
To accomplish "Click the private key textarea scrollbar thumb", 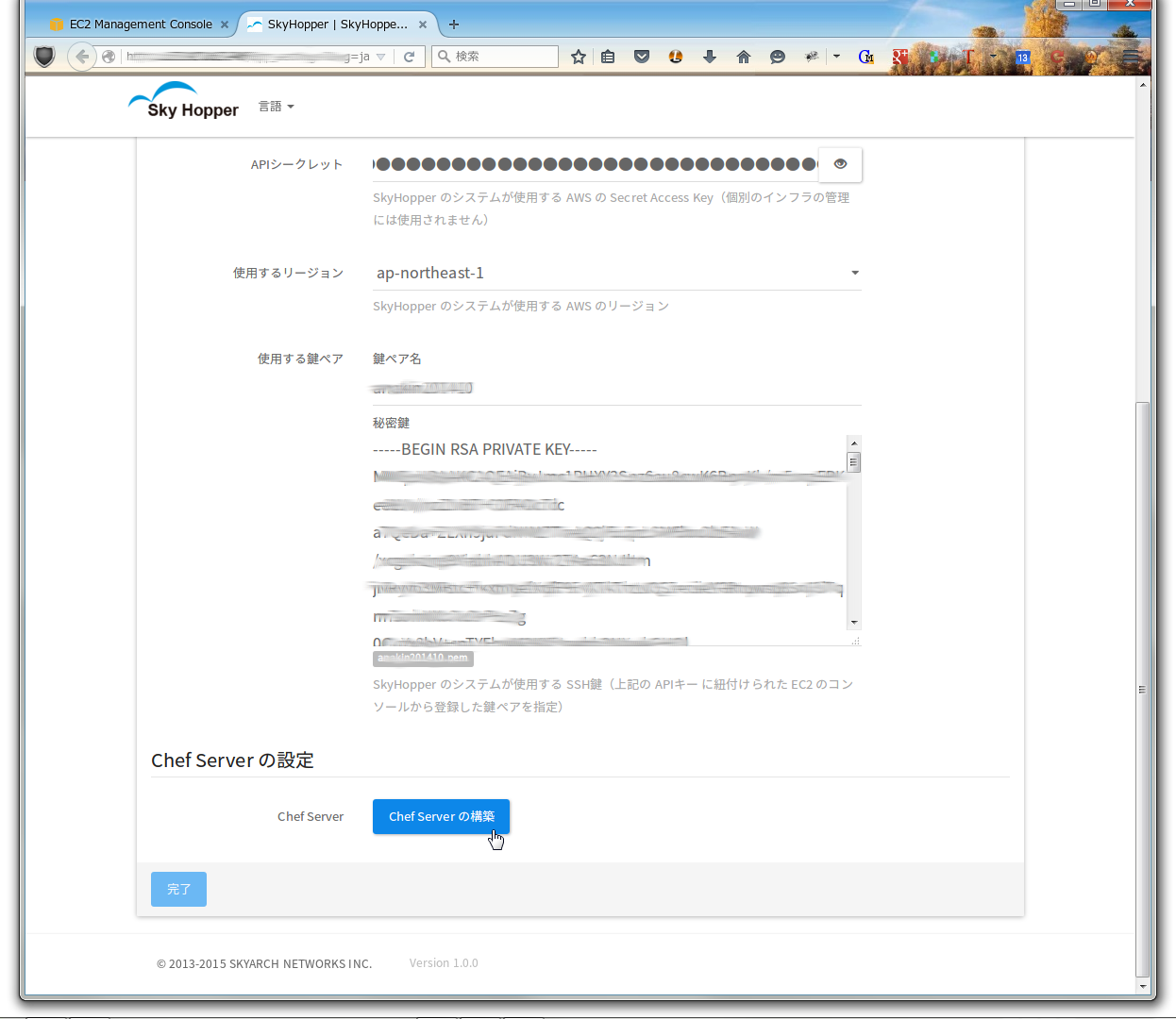I will tap(854, 462).
